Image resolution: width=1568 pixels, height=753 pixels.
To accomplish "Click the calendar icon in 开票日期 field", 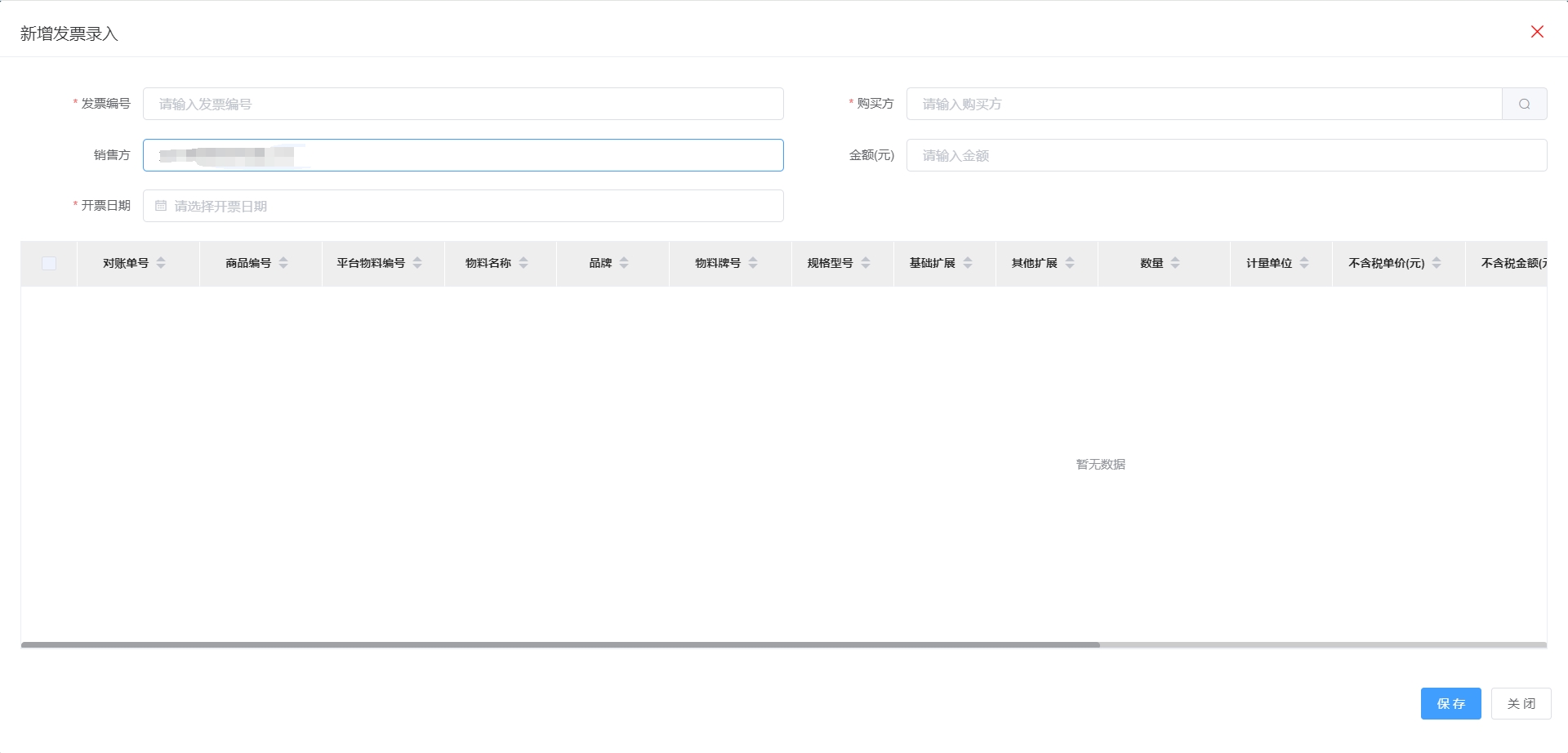I will click(161, 206).
